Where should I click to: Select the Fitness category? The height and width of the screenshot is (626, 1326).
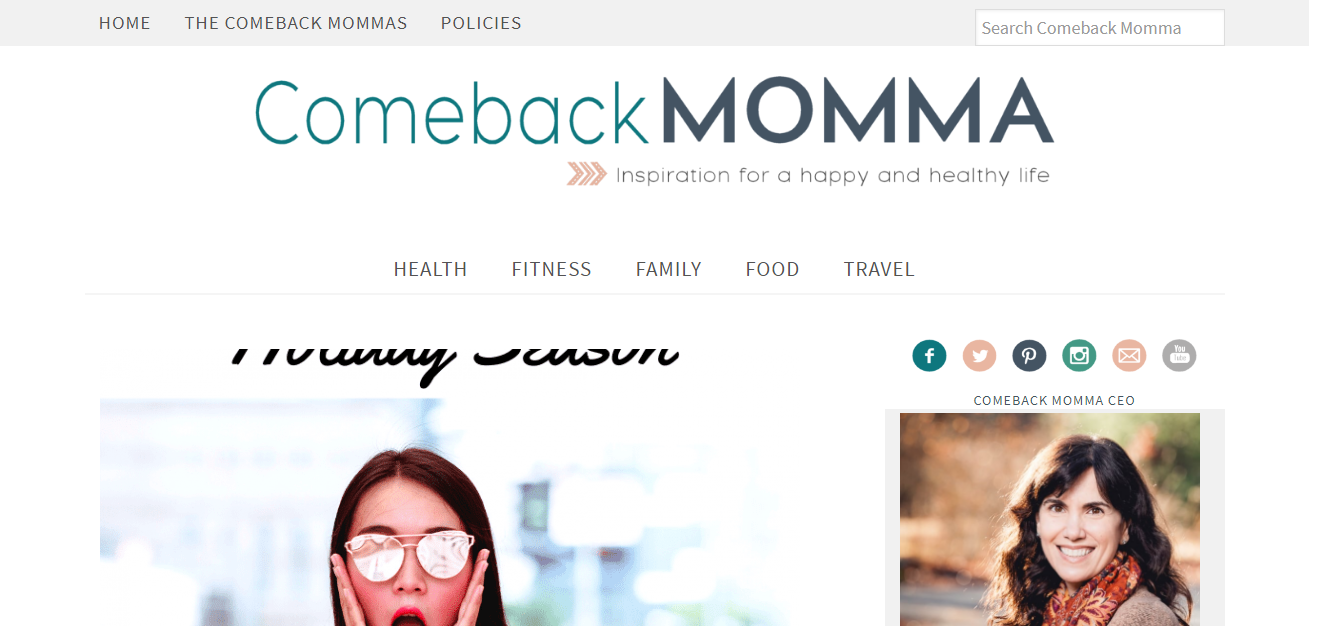[551, 269]
